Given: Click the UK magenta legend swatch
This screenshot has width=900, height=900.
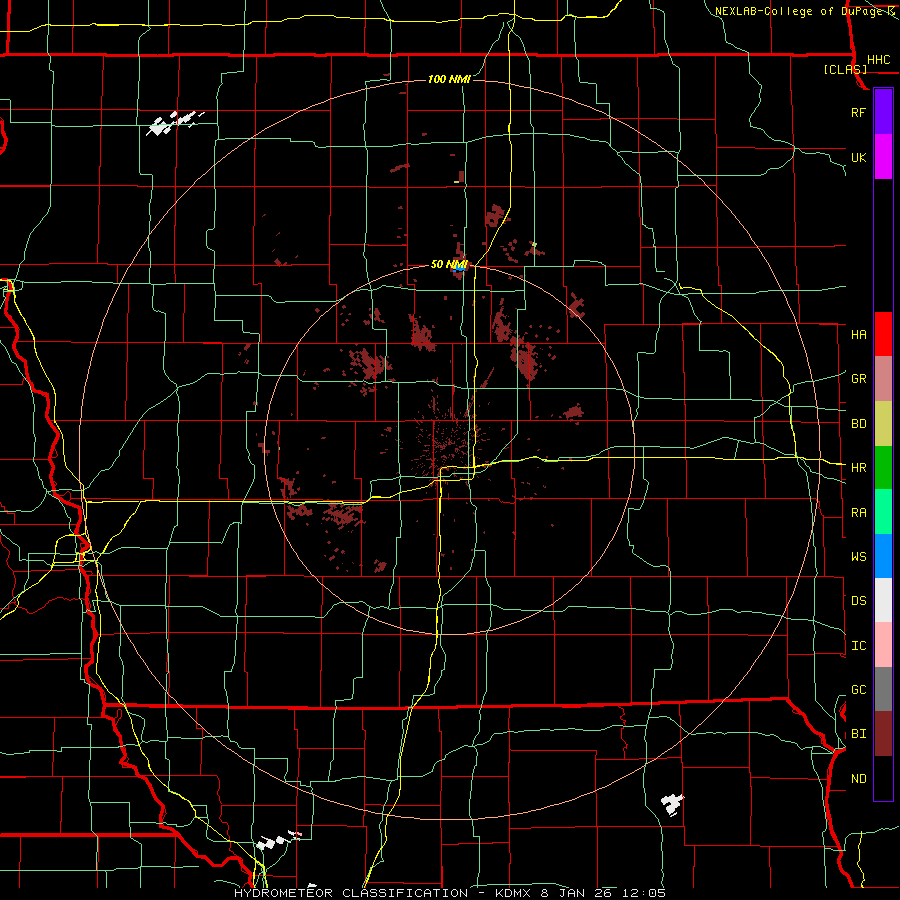Looking at the screenshot, I should coord(883,157).
